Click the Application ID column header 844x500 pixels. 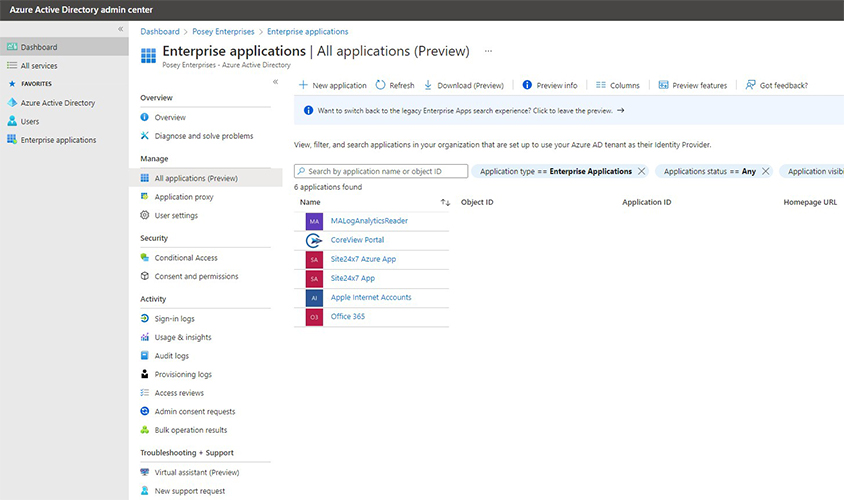[x=646, y=202]
